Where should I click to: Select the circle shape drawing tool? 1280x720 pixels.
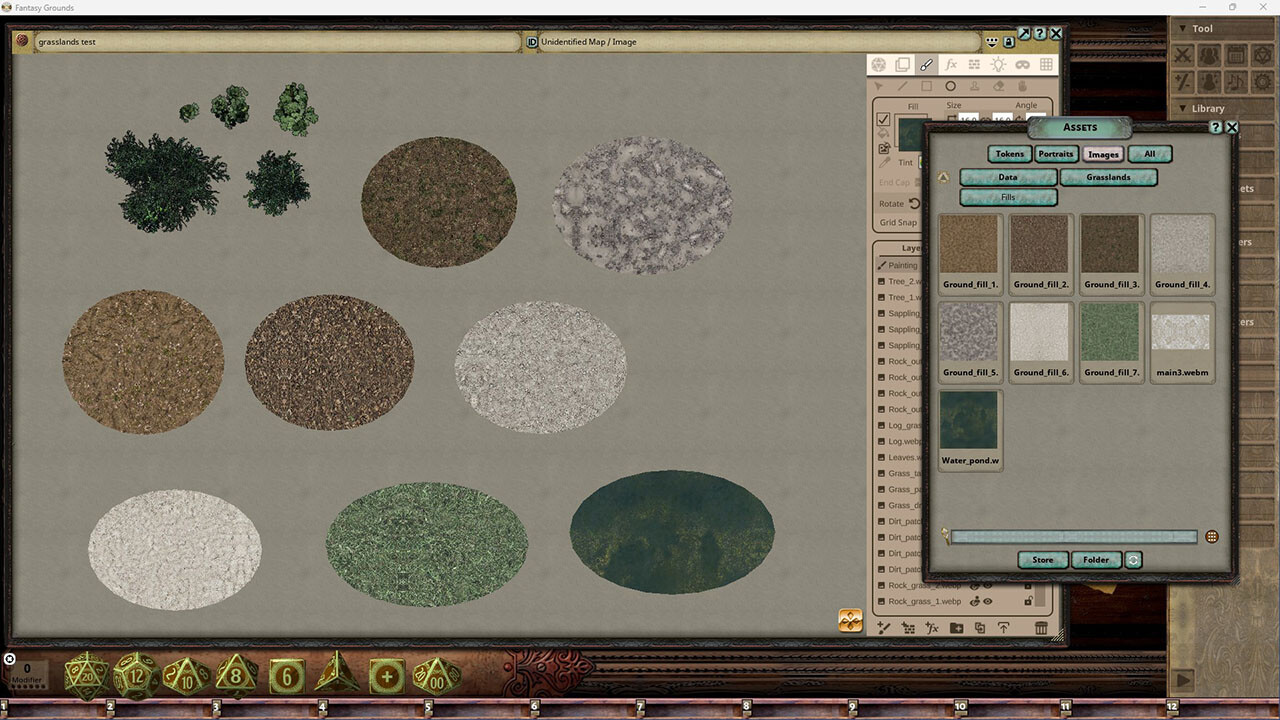(x=950, y=86)
